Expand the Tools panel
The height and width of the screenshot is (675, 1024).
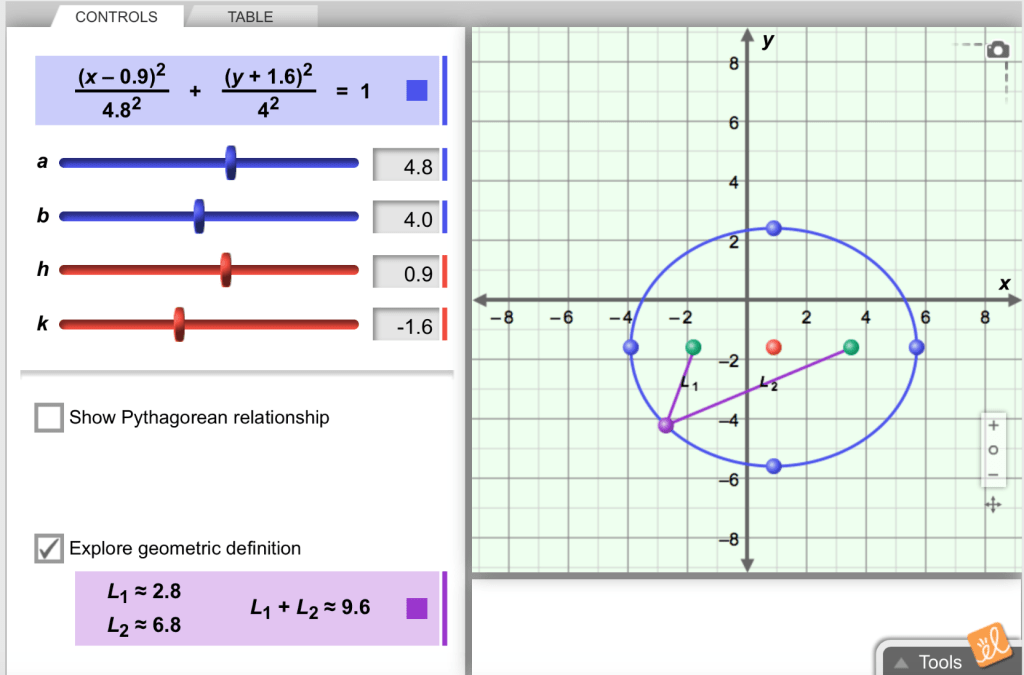coord(928,661)
